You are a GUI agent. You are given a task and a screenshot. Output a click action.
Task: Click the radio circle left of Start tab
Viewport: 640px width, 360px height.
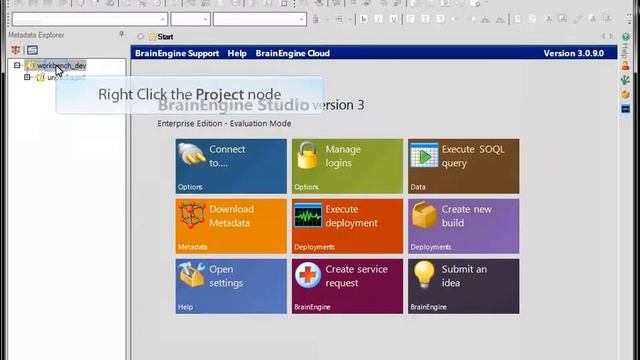coord(140,37)
